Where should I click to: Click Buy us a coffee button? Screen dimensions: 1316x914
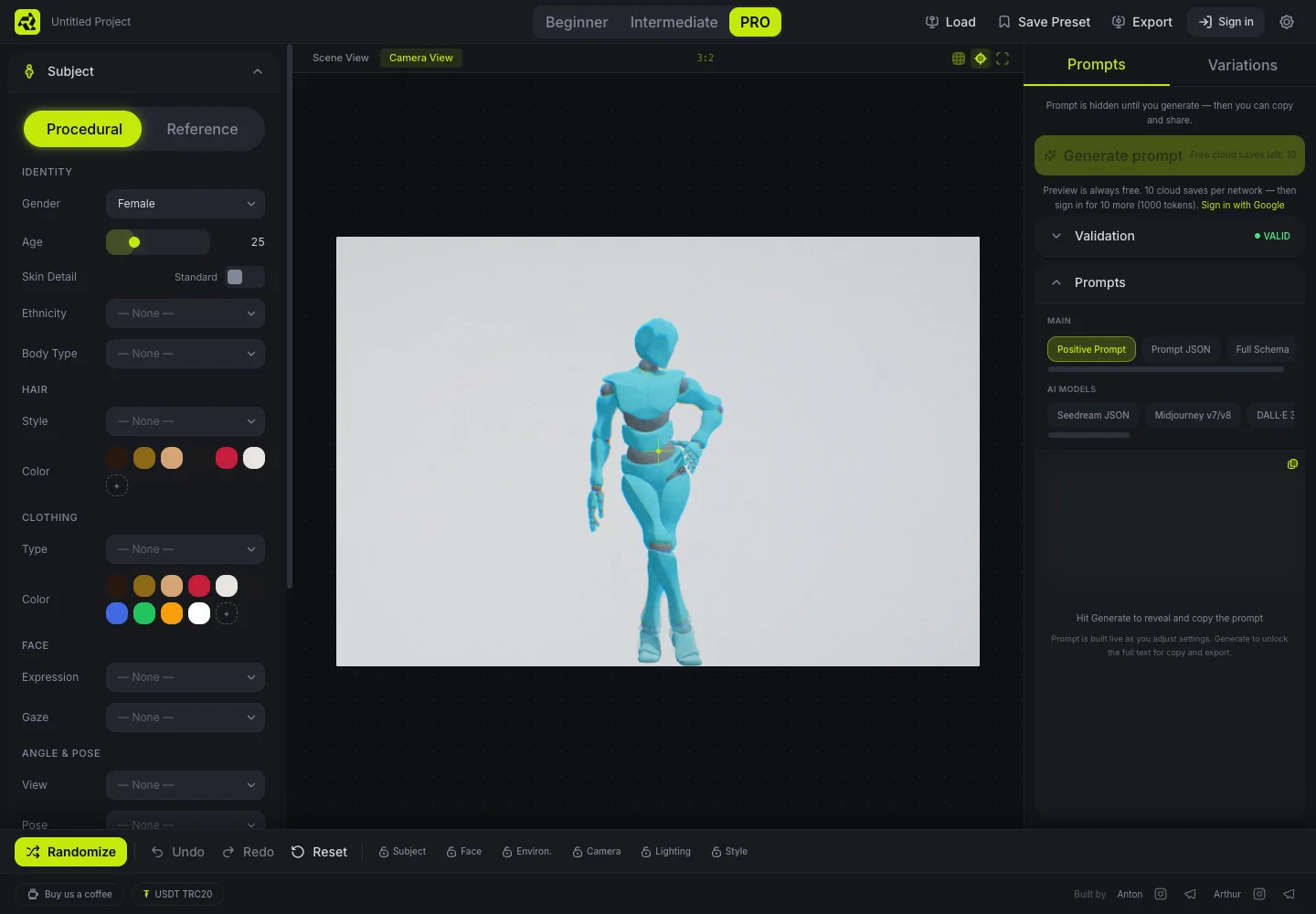click(x=70, y=894)
